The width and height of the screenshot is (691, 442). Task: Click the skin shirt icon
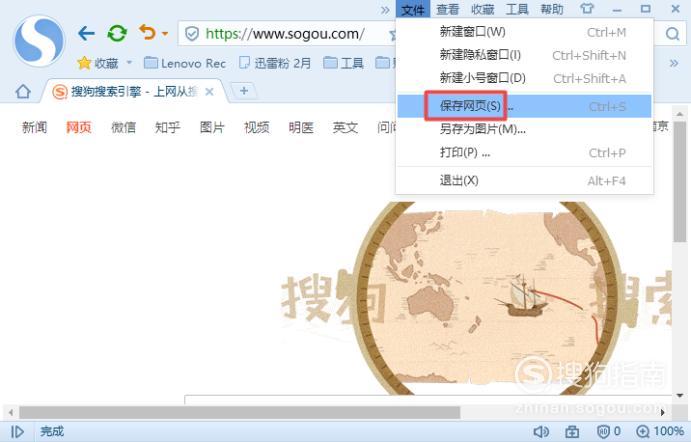tap(587, 9)
